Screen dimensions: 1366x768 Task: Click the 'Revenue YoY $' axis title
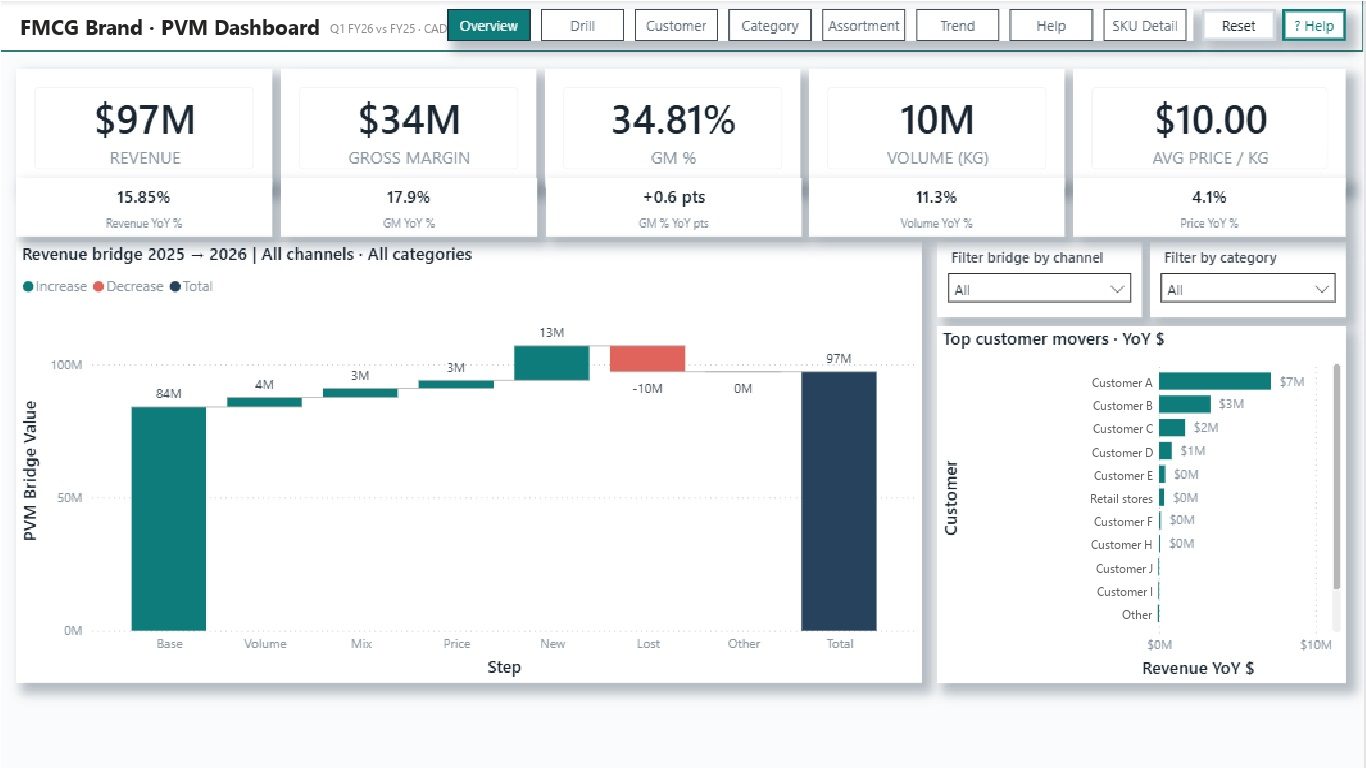point(1198,668)
